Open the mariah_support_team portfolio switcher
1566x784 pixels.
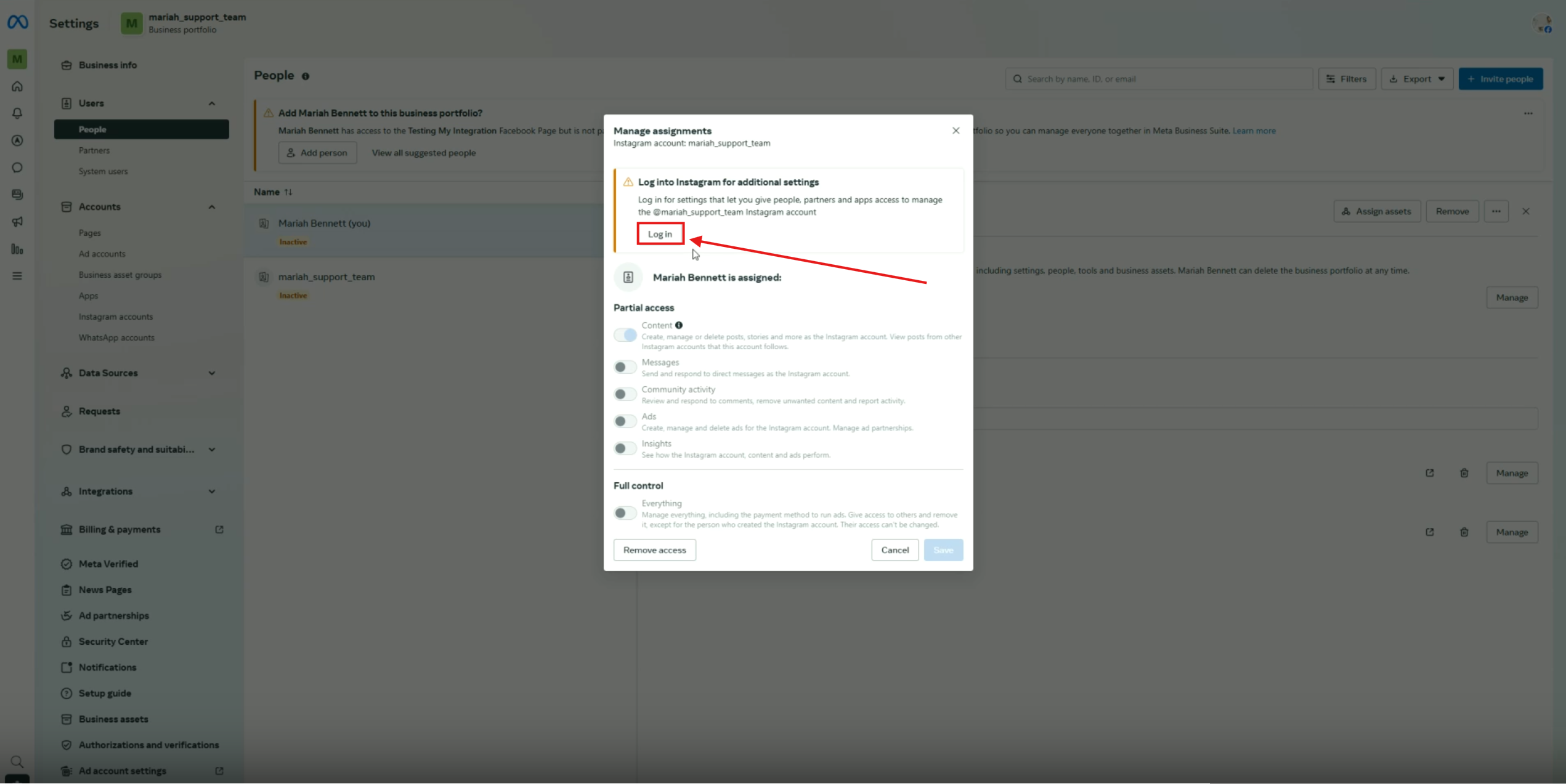(184, 23)
